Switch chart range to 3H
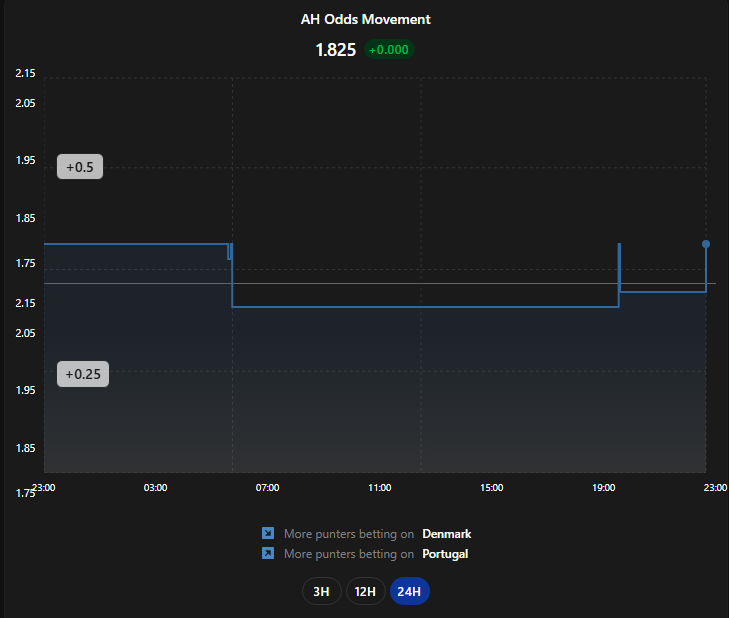The width and height of the screenshot is (729, 618). pyautogui.click(x=322, y=591)
